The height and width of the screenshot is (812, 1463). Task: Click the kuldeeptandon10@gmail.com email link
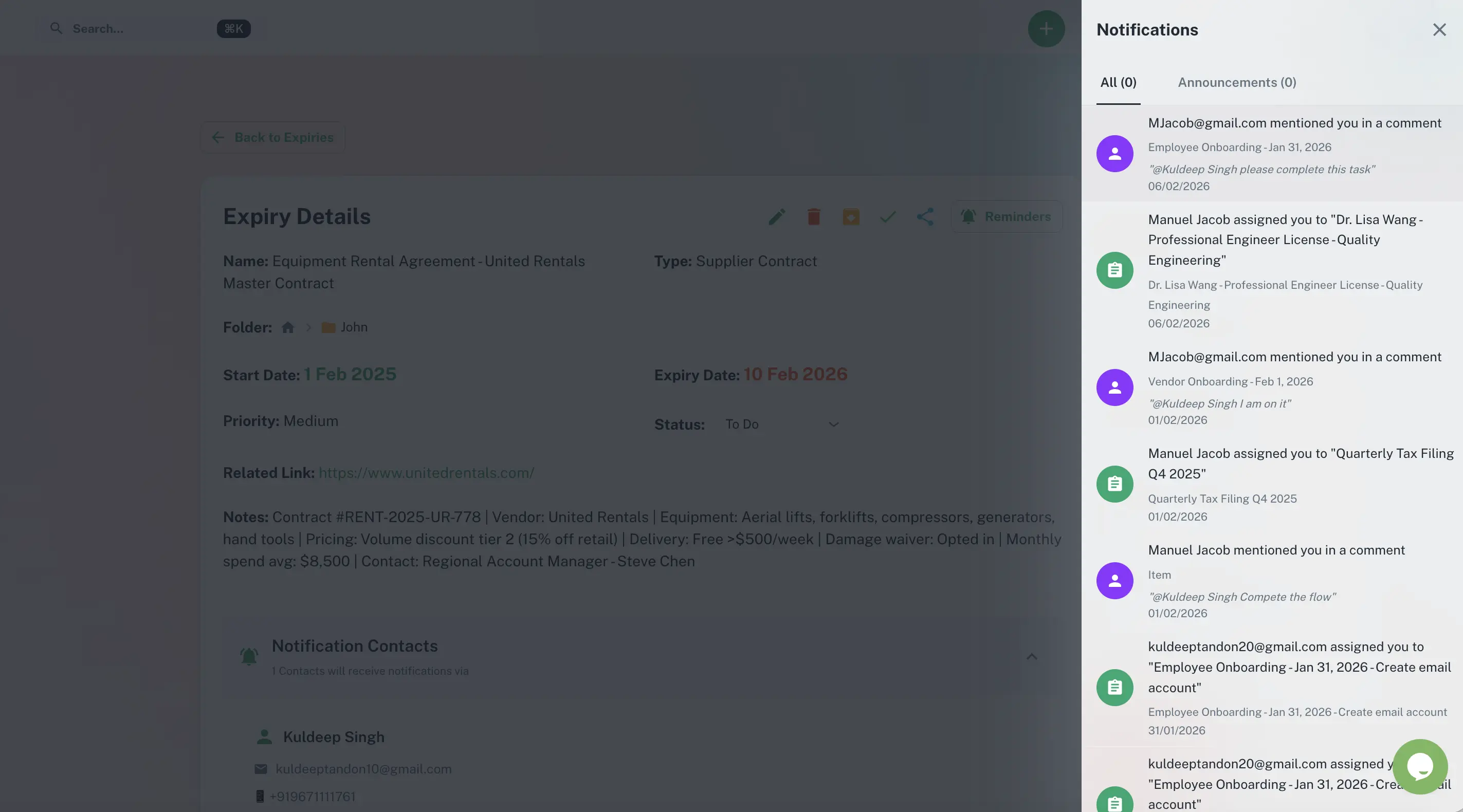(363, 769)
